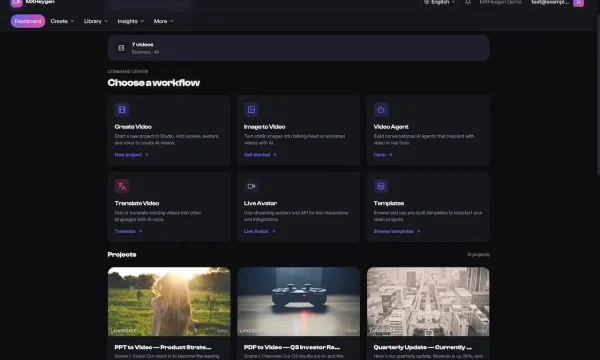This screenshot has height=360, width=600.
Task: Click the Templates card icon
Action: (x=381, y=186)
